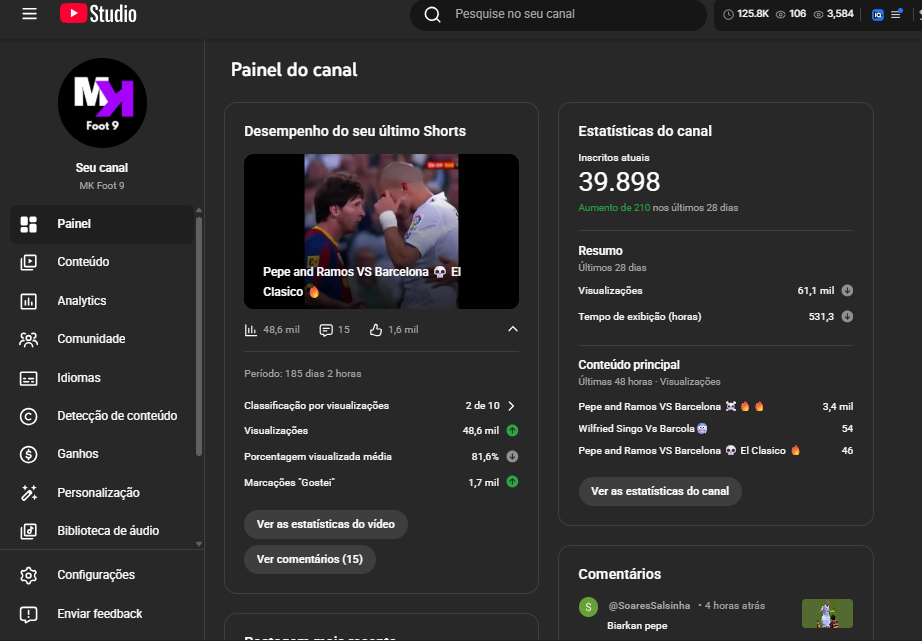
Task: Collapse the Shorts performance details chevron
Action: (512, 329)
